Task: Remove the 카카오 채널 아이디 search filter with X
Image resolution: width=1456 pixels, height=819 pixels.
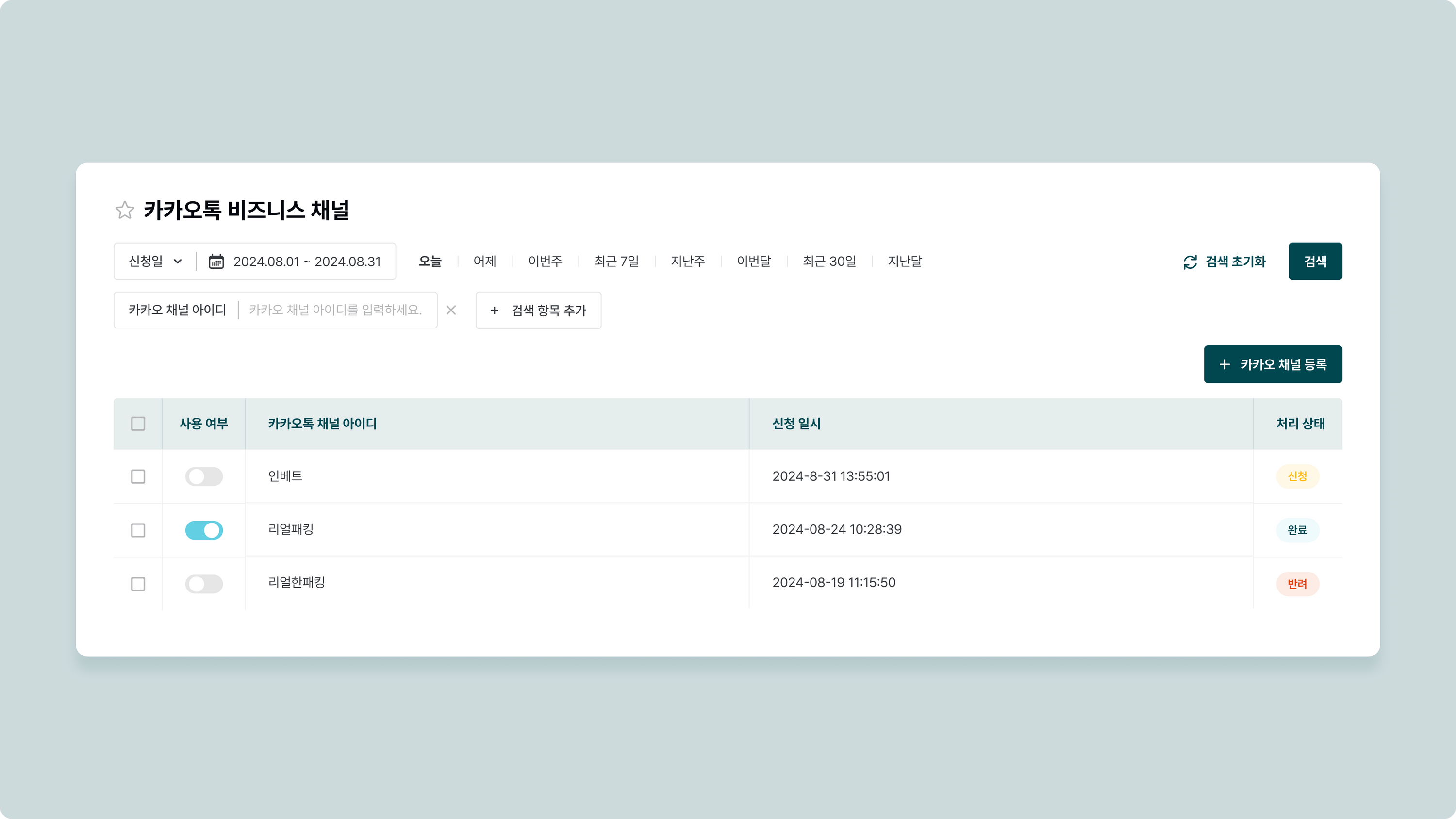Action: click(450, 311)
